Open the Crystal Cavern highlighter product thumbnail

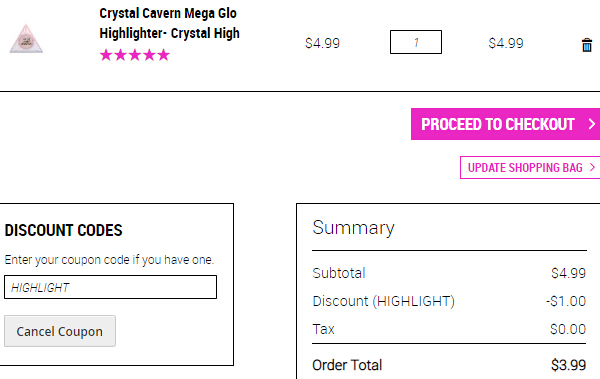point(26,39)
